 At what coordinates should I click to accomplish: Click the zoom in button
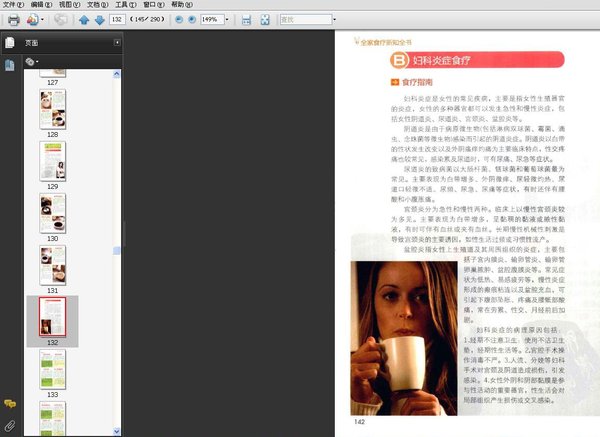pyautogui.click(x=192, y=20)
